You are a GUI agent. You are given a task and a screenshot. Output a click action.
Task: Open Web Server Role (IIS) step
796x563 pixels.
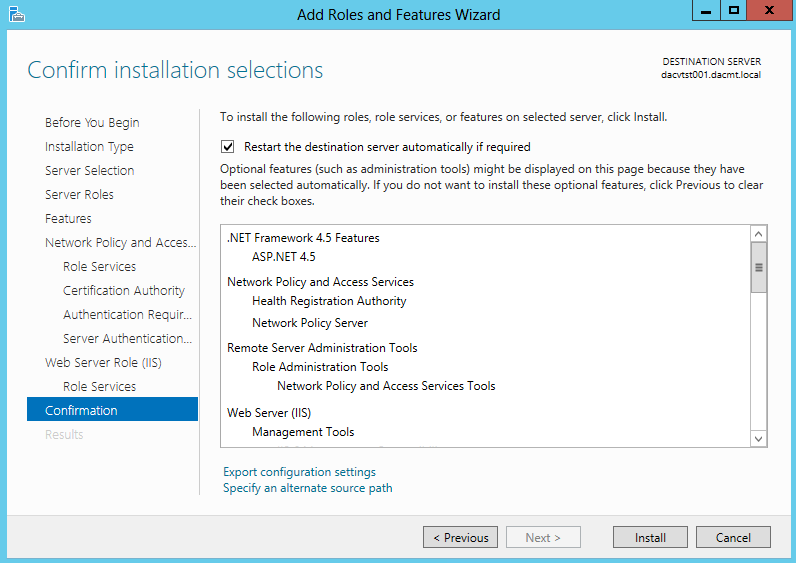coord(103,362)
